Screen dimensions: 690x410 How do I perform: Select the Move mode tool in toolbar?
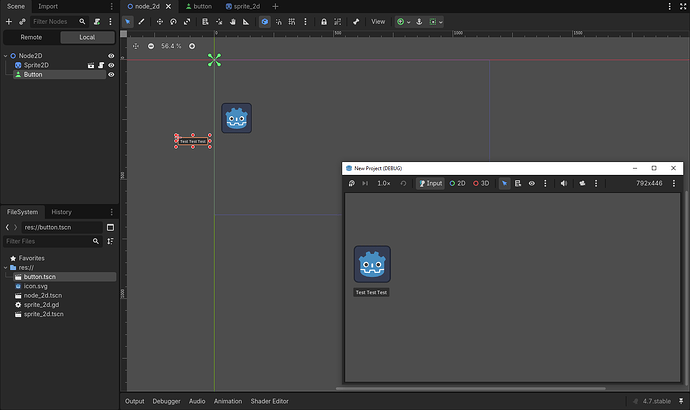(x=160, y=22)
